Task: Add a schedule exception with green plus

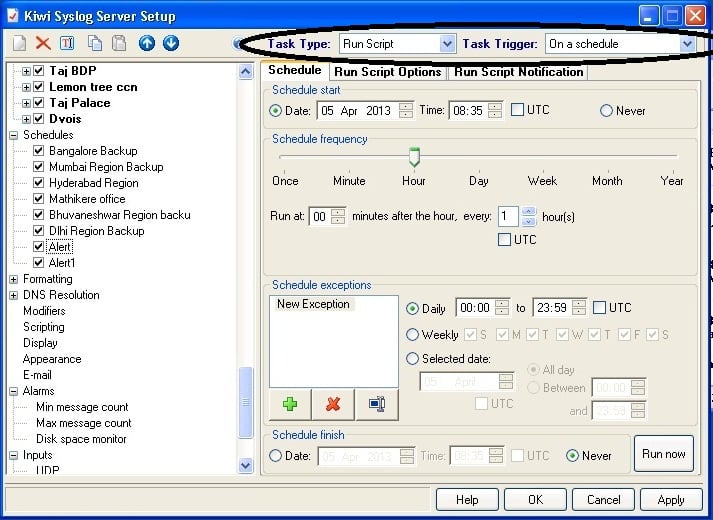Action: click(290, 404)
